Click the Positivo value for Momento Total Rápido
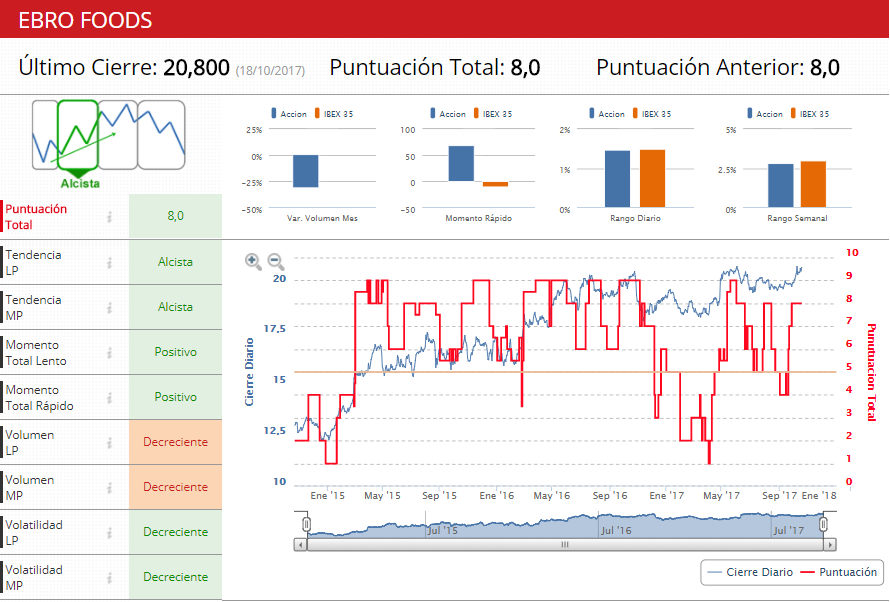 coord(175,397)
